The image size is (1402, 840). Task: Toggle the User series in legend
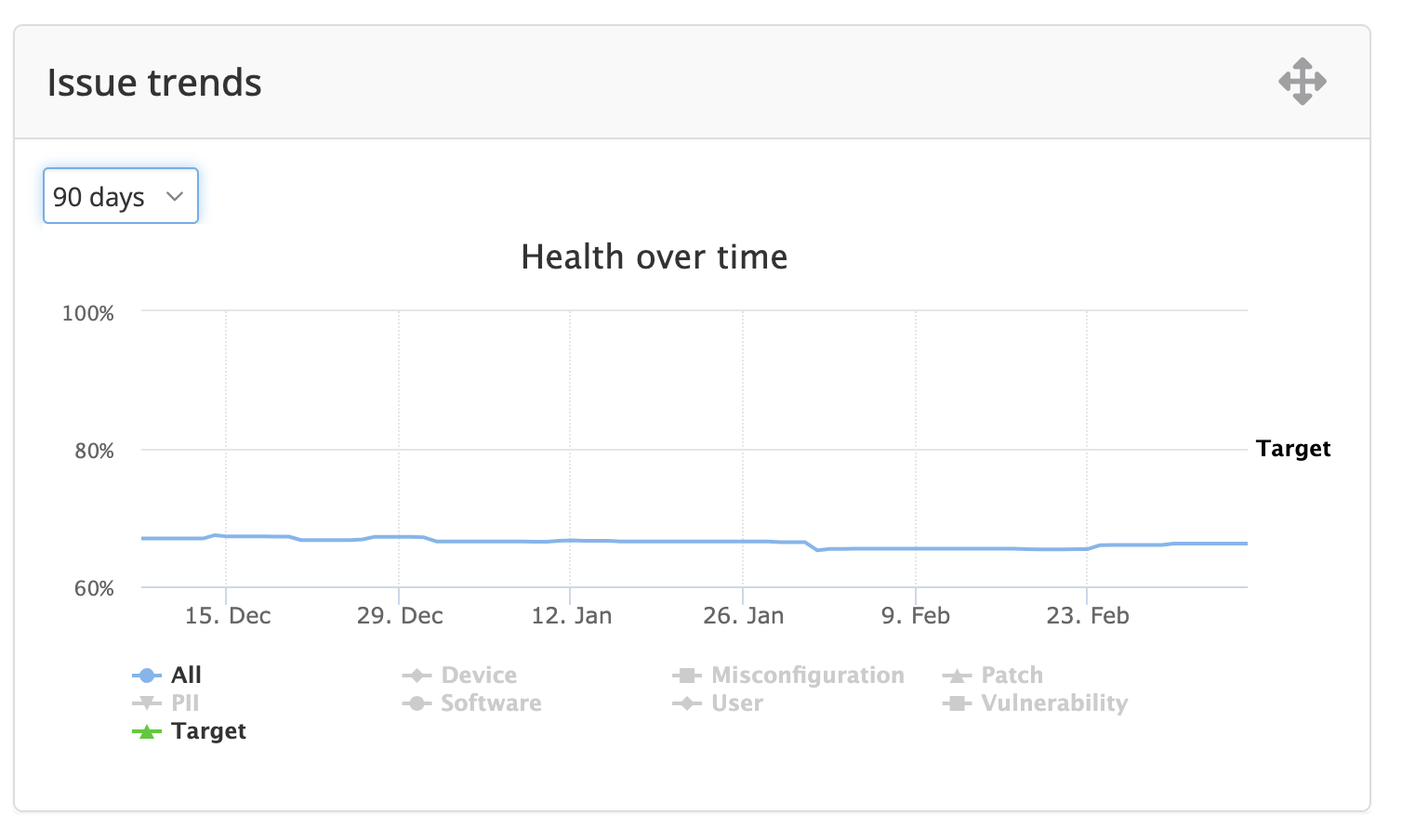(736, 702)
